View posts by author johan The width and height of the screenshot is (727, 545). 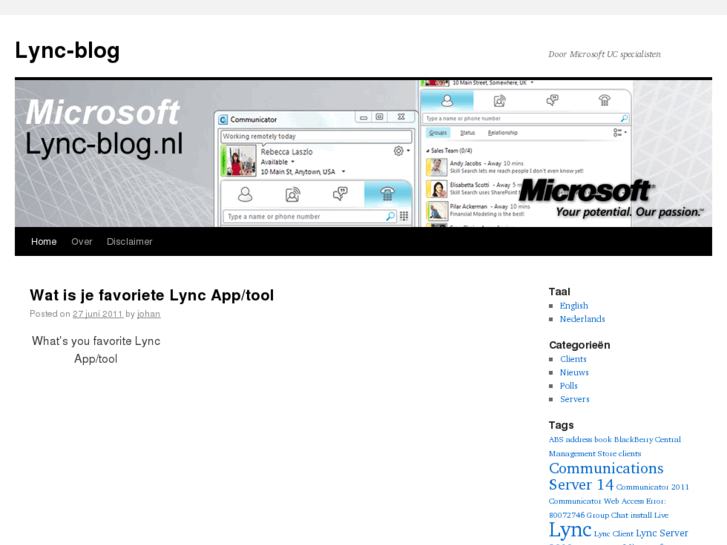(x=149, y=314)
